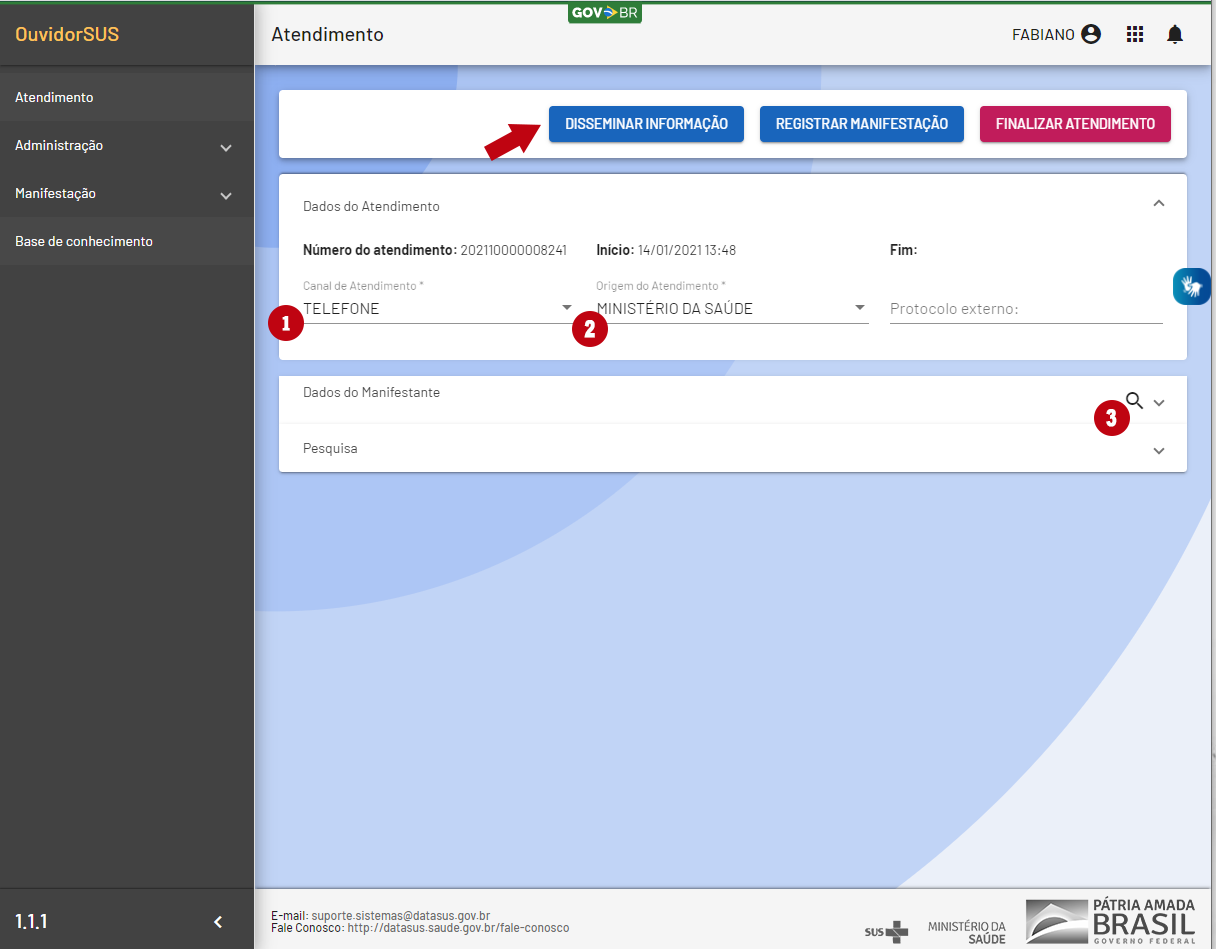The height and width of the screenshot is (949, 1216).
Task: Open the apps grid menu icon
Action: [x=1135, y=35]
